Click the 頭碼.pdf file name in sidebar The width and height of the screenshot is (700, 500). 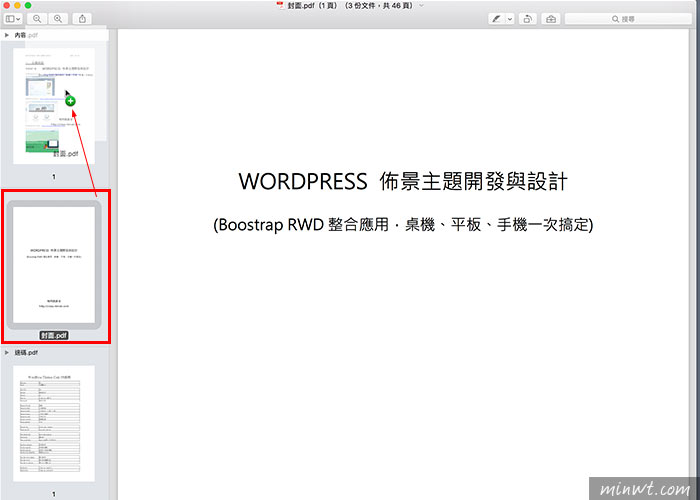26,353
